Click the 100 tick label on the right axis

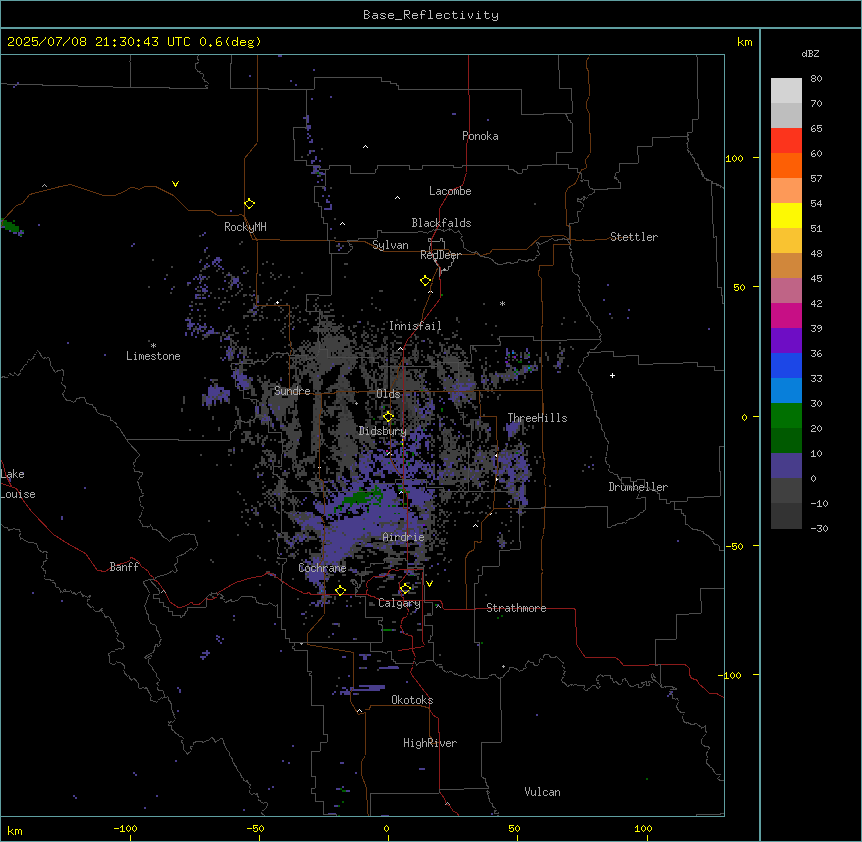point(734,158)
